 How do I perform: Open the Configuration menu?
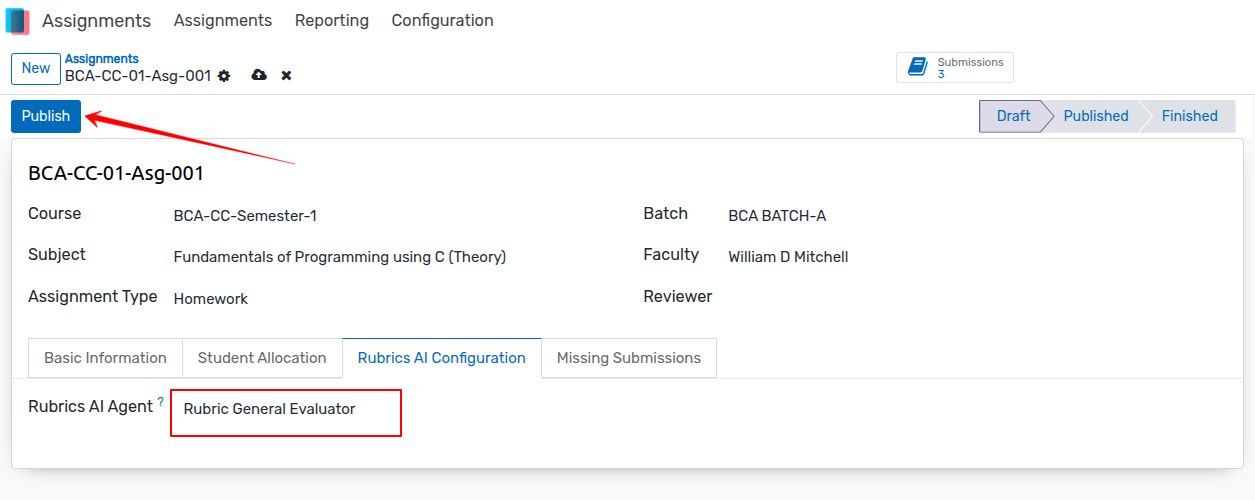442,20
